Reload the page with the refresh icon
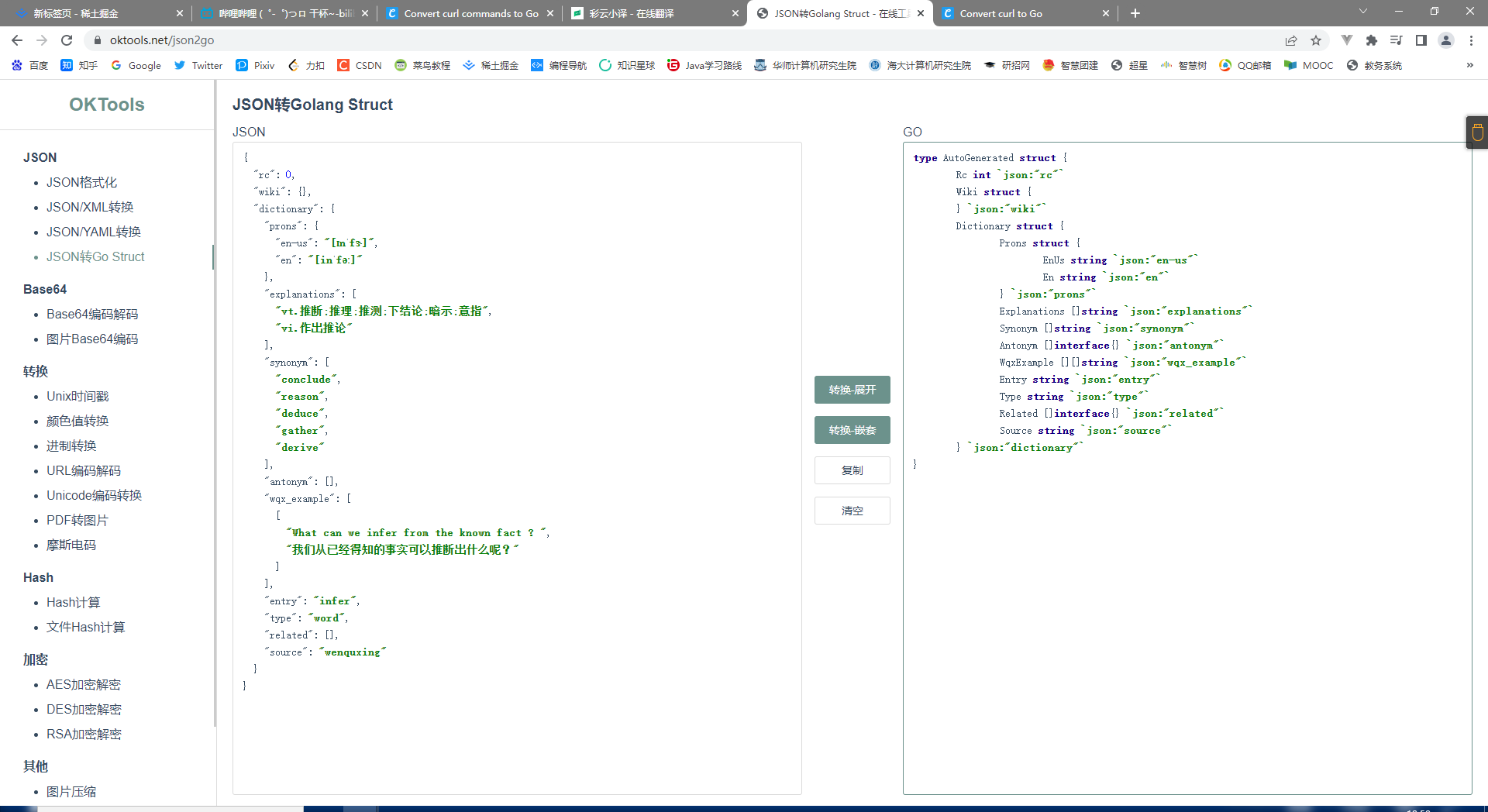The image size is (1488, 812). point(67,40)
